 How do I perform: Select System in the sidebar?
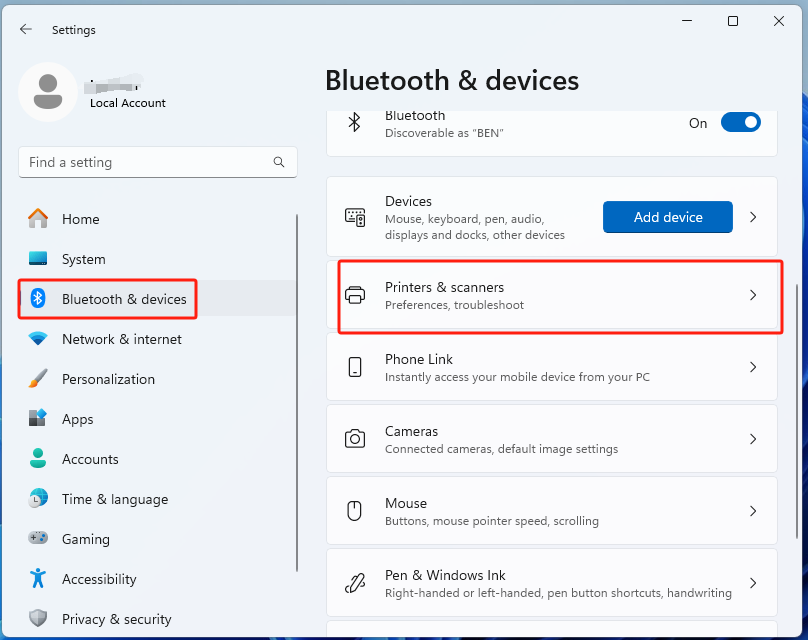tap(157, 259)
